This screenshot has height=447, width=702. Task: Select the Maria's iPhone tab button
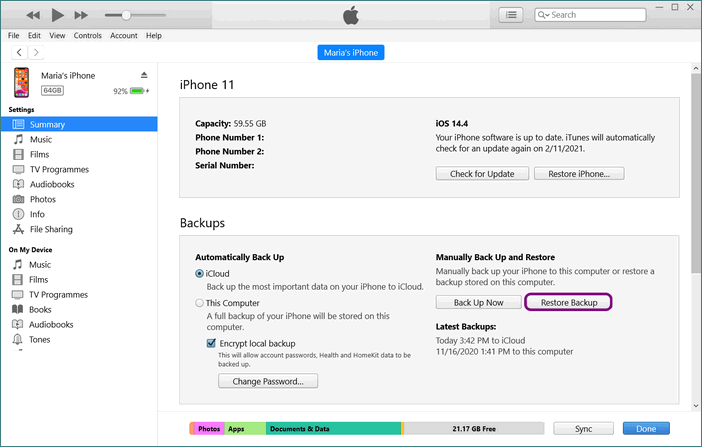pyautogui.click(x=351, y=52)
